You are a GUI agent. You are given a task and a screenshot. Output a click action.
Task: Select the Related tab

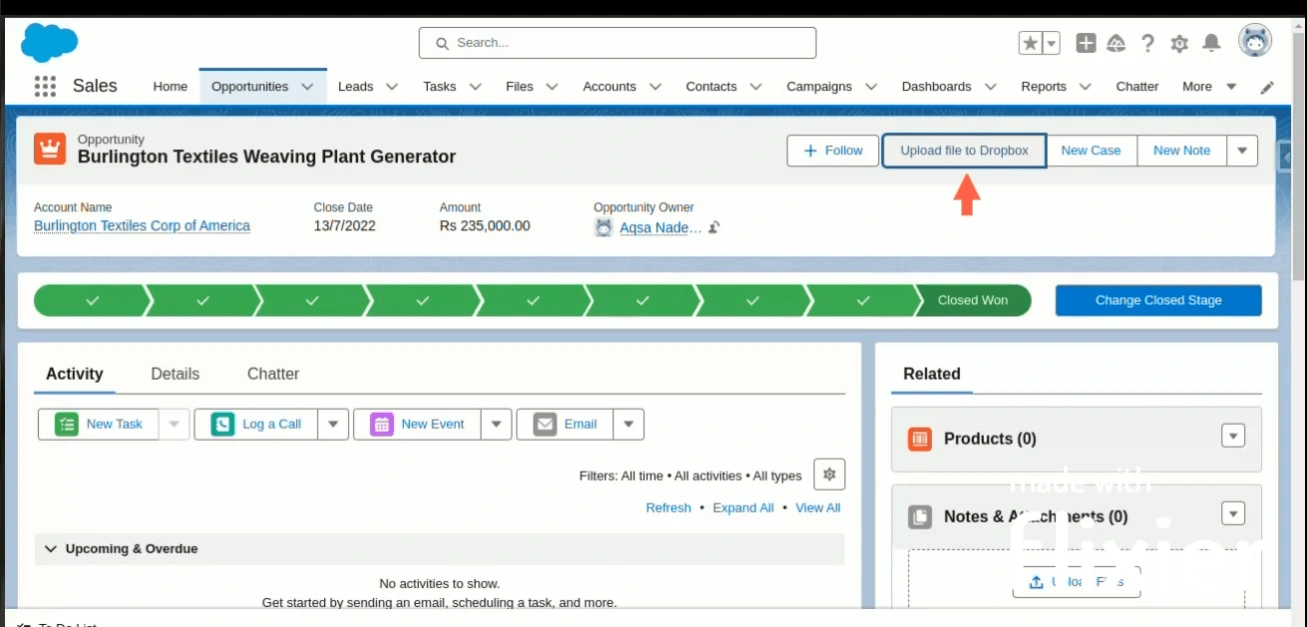pos(931,373)
